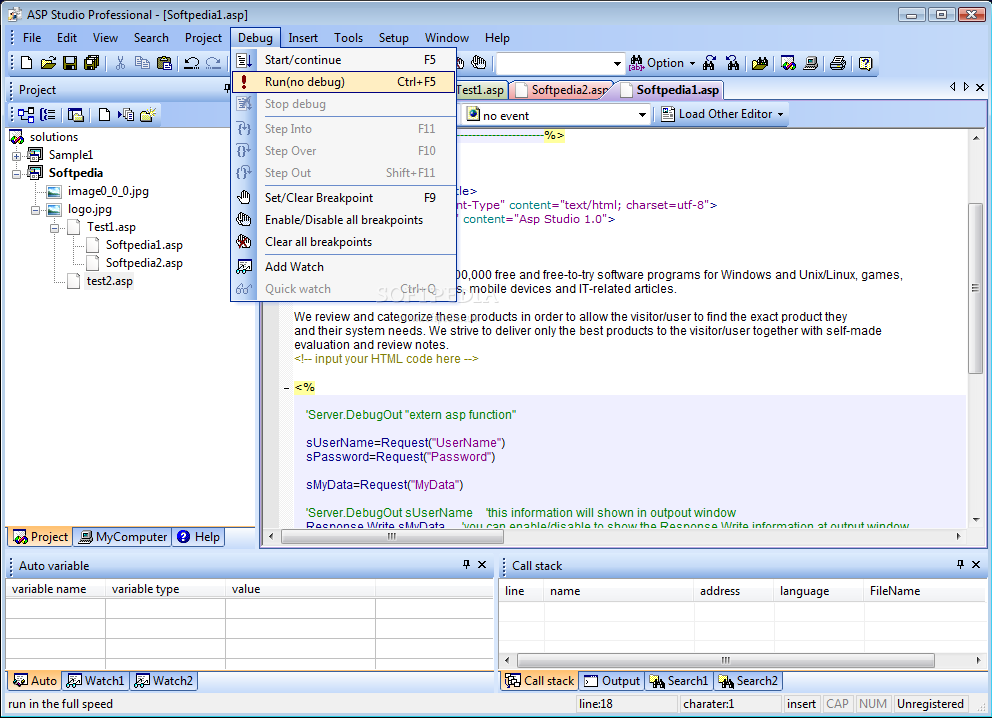Close the Auto variable panel
Image resolution: width=992 pixels, height=718 pixels.
coord(482,564)
